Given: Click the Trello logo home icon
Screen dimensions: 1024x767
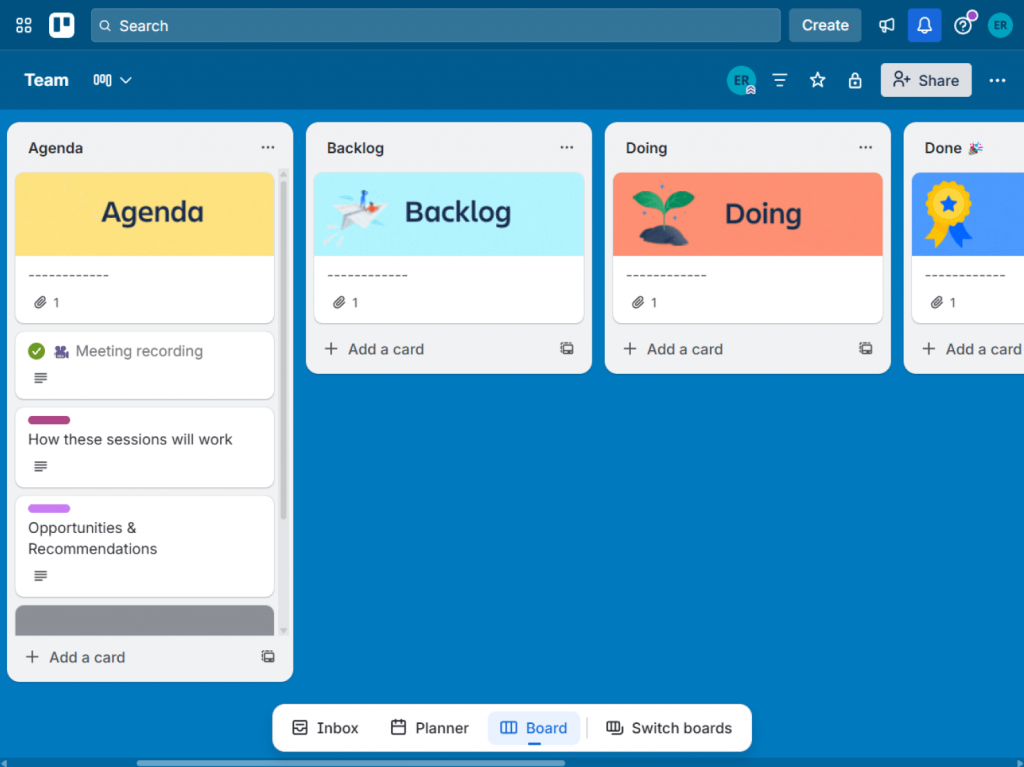Looking at the screenshot, I should [x=61, y=25].
